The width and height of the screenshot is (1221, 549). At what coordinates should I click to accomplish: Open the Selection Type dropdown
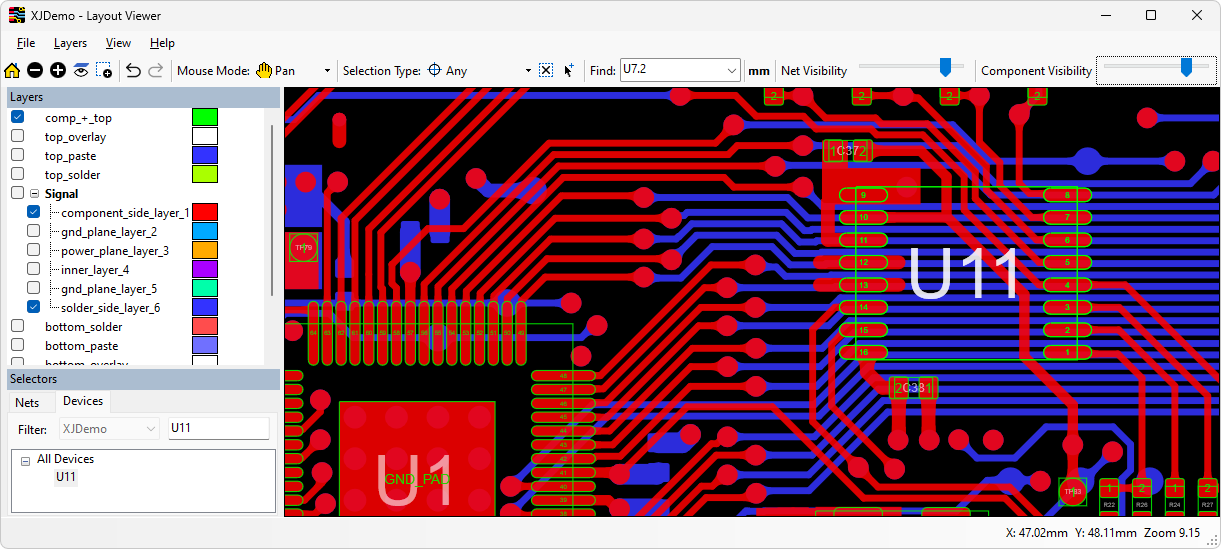click(528, 71)
